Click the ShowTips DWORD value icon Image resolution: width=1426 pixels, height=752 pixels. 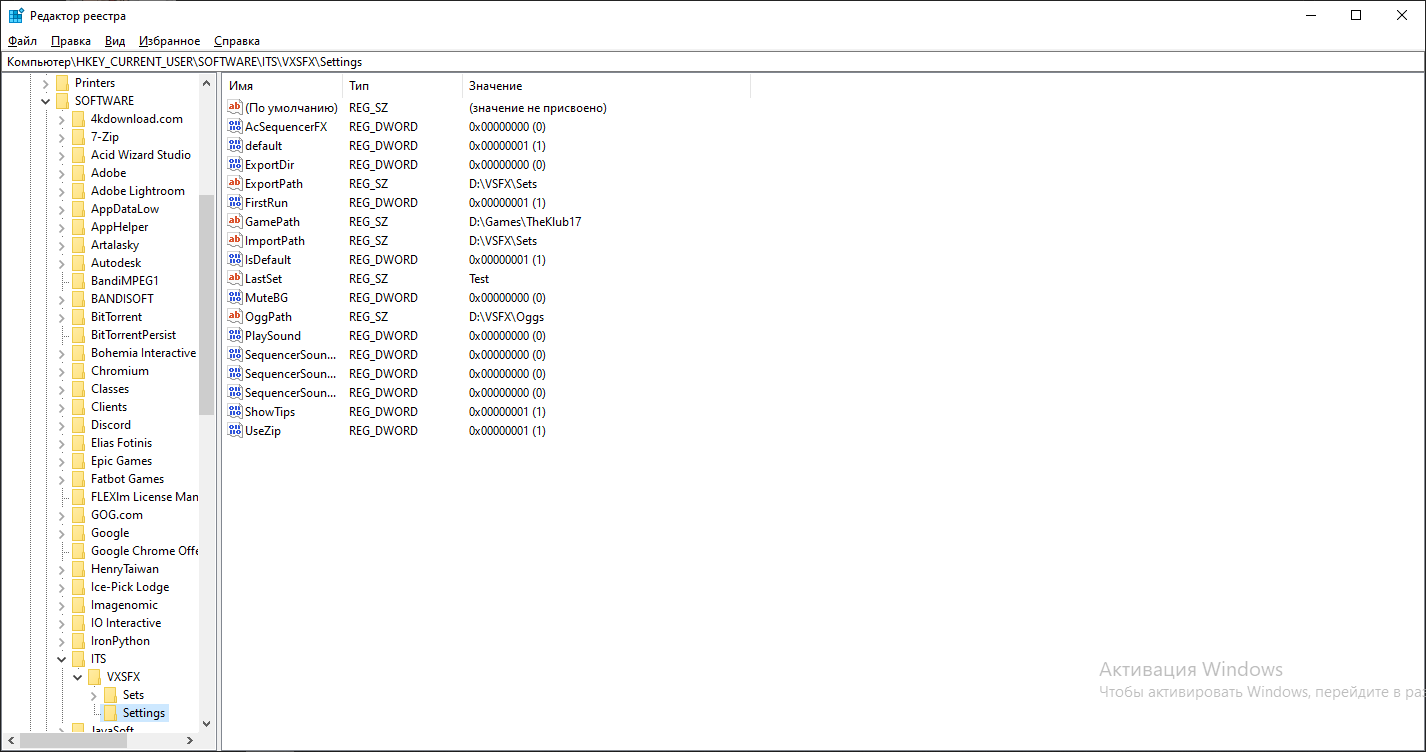coord(235,412)
